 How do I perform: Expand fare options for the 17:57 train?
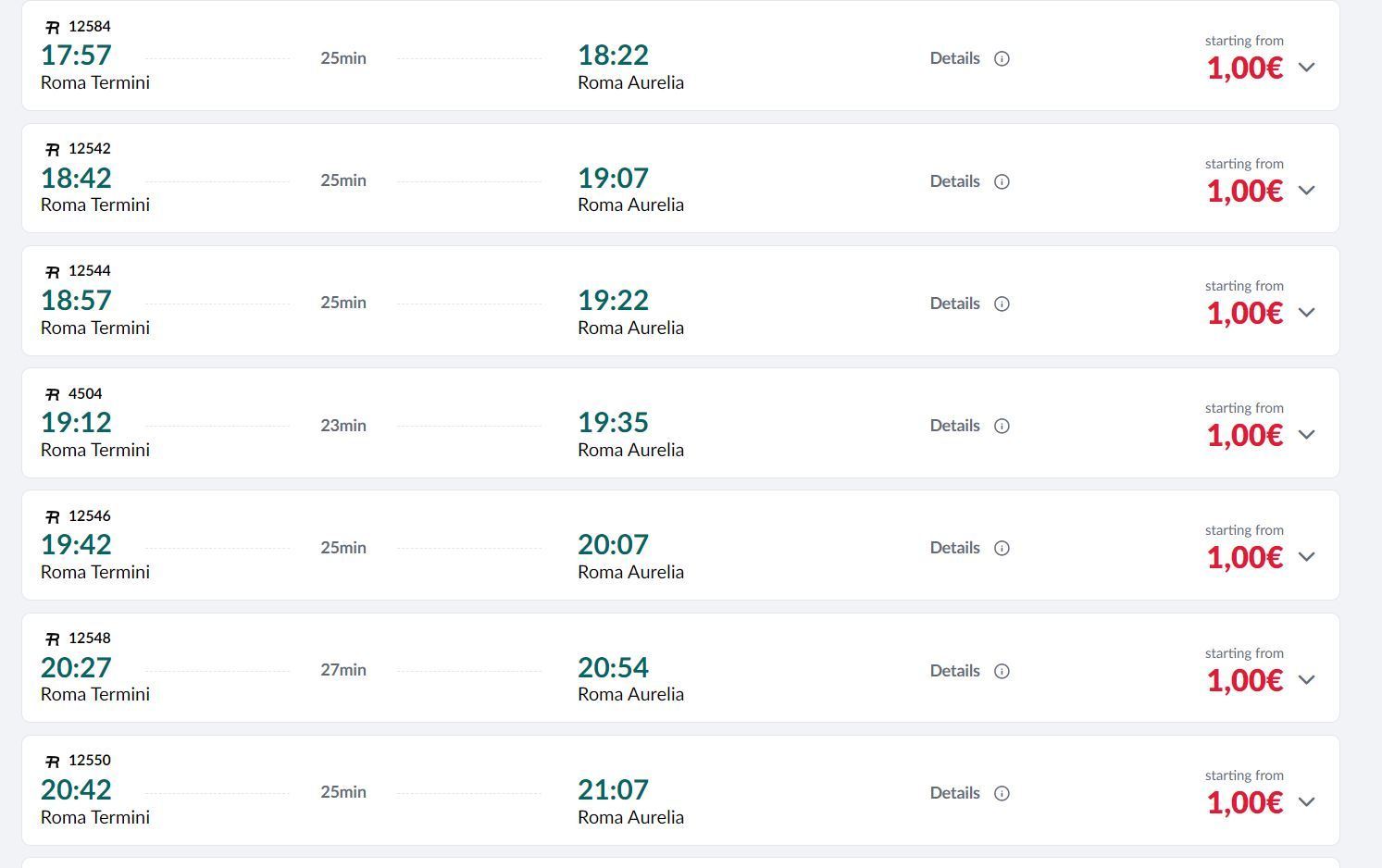coord(1306,67)
